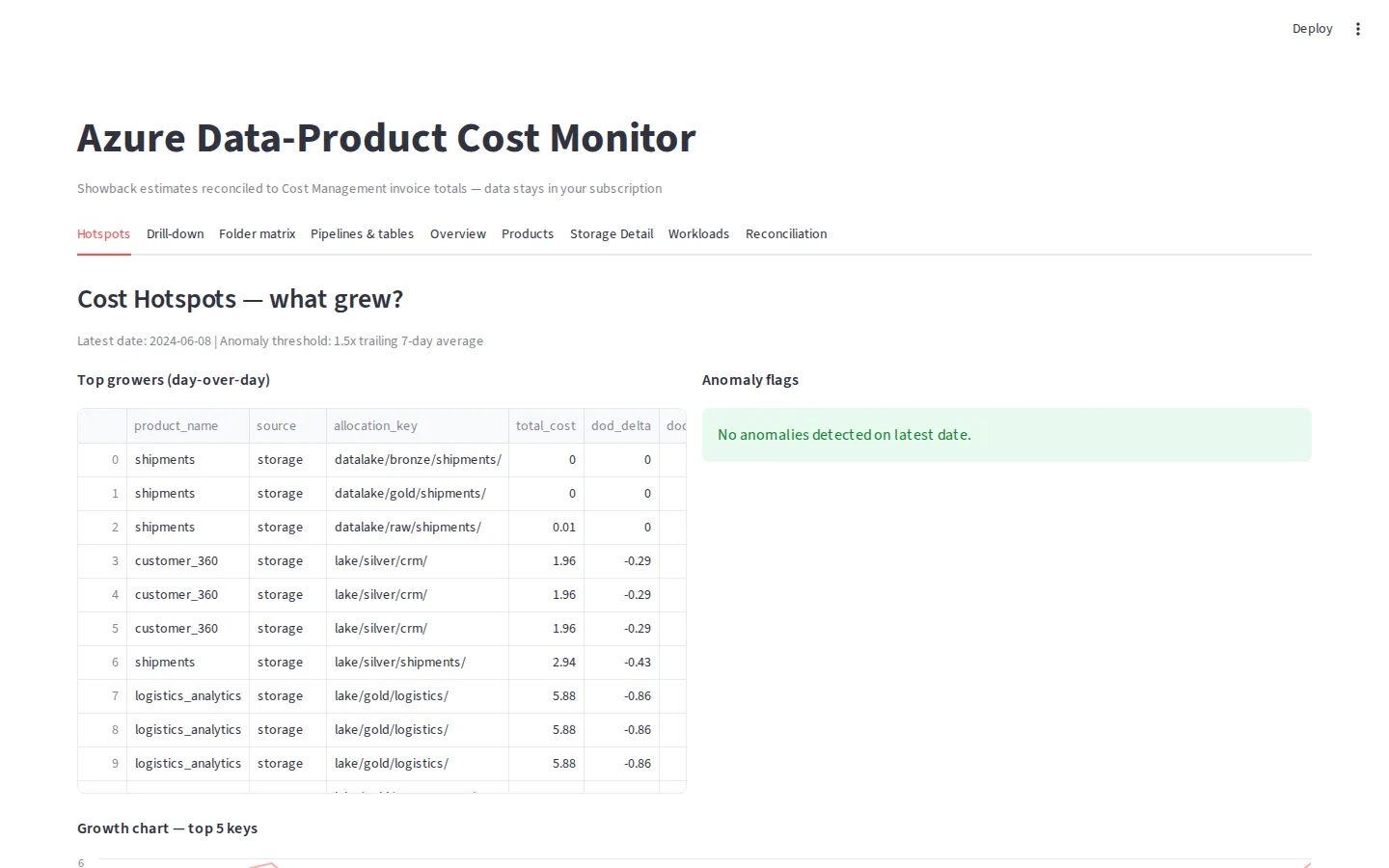Open the Storage Detail tab

coord(612,233)
